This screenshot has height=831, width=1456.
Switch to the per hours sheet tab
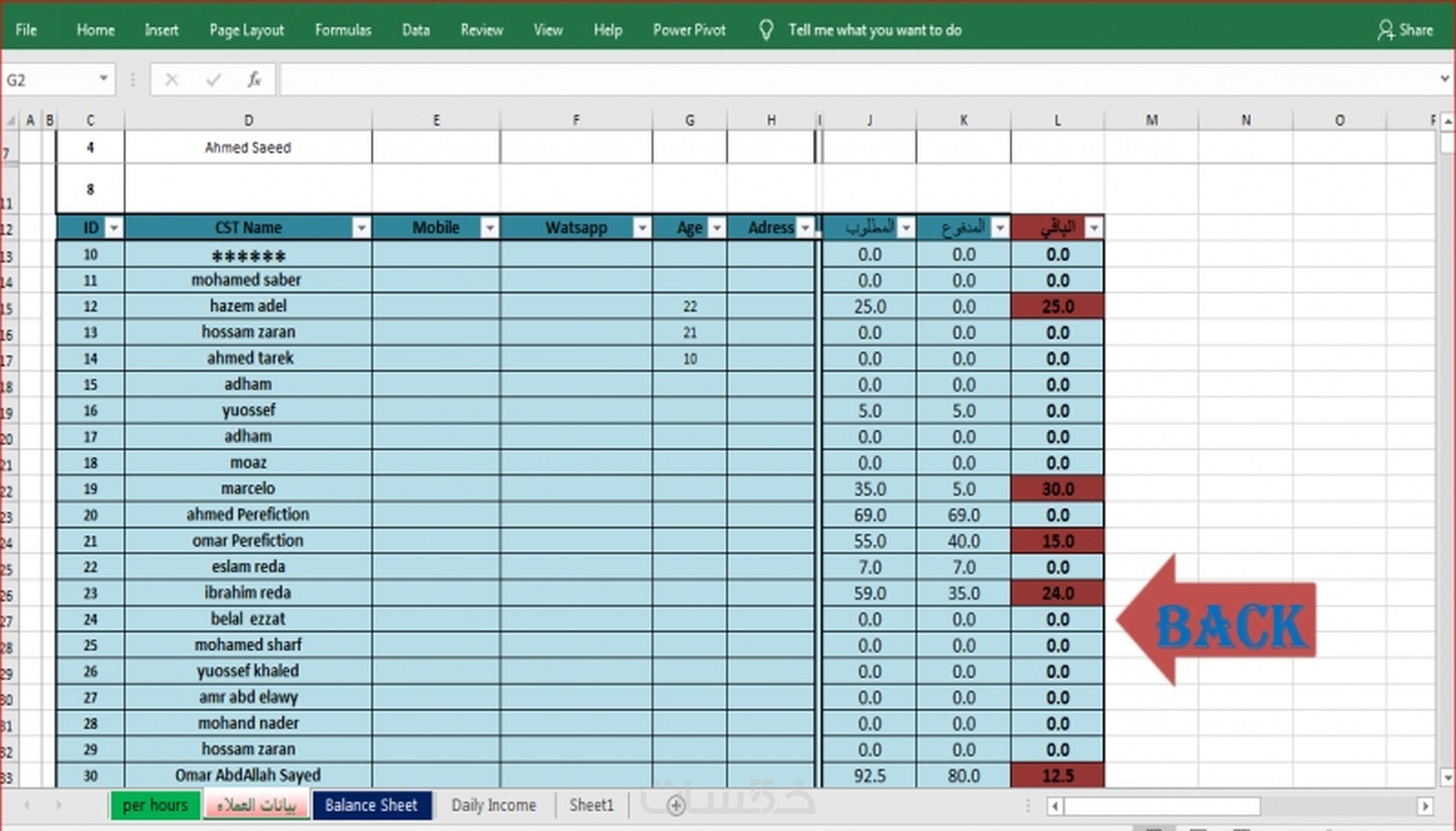(154, 805)
